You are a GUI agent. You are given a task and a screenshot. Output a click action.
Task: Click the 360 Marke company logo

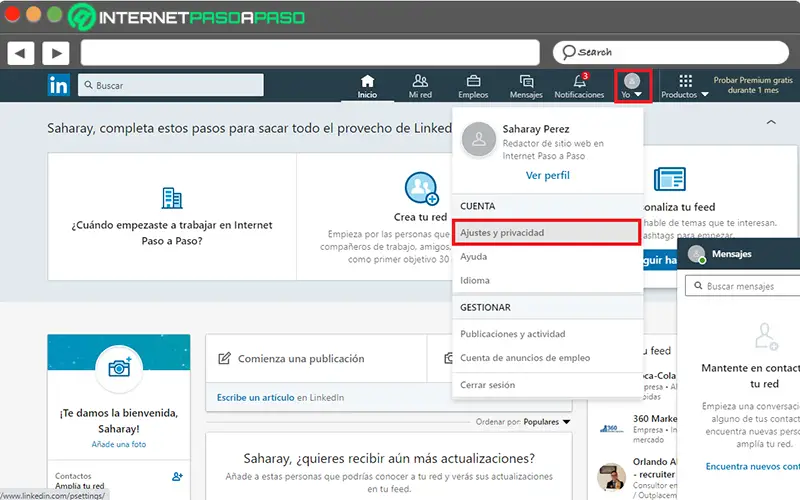tap(612, 429)
